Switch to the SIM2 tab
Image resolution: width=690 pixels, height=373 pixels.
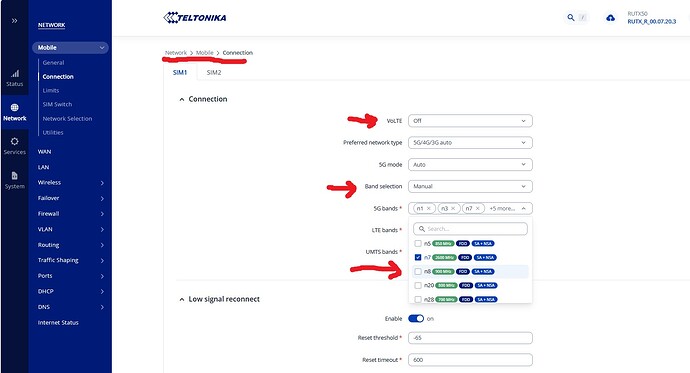click(214, 73)
